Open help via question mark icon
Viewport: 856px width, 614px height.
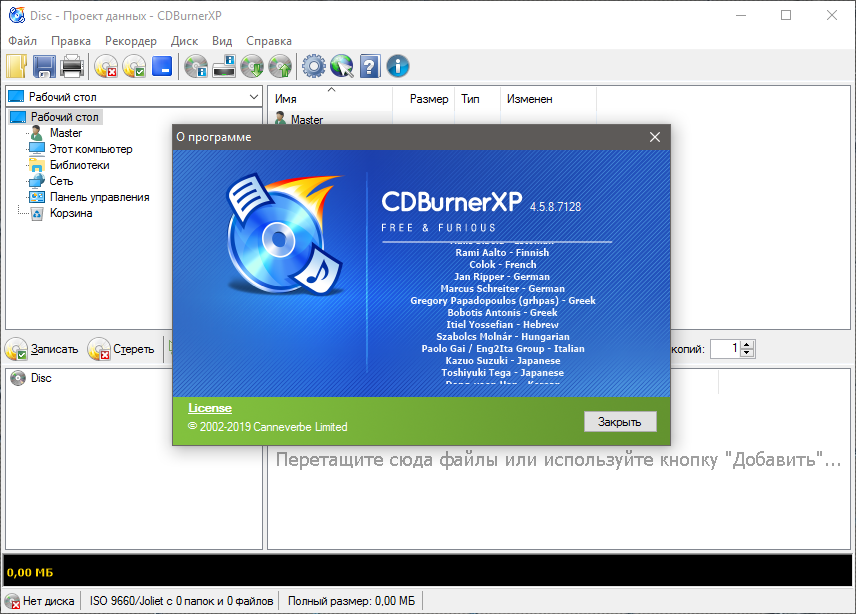pyautogui.click(x=370, y=67)
